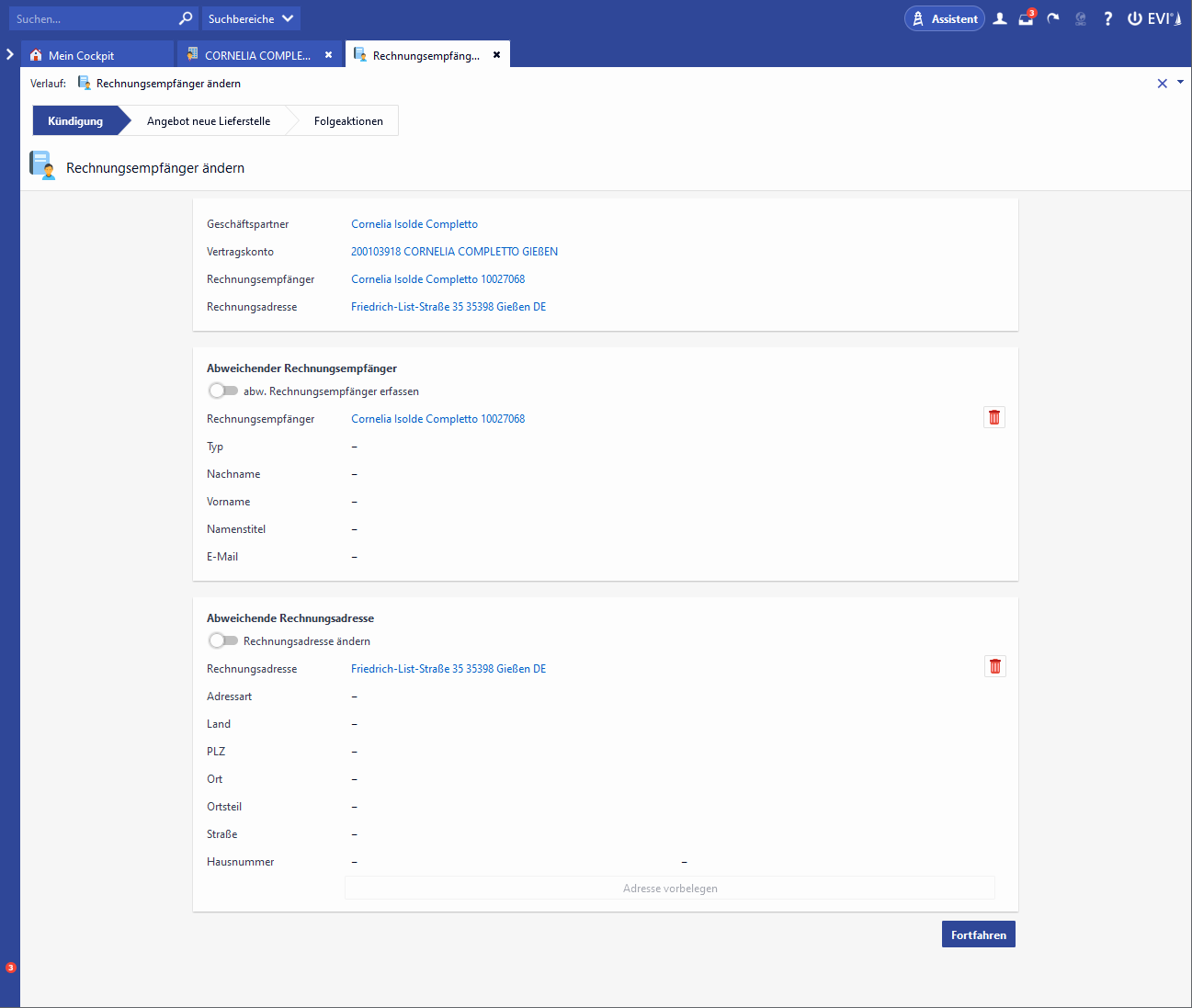The height and width of the screenshot is (1008, 1192).
Task: Expand the left sidebar with chevron
Action: (x=10, y=54)
